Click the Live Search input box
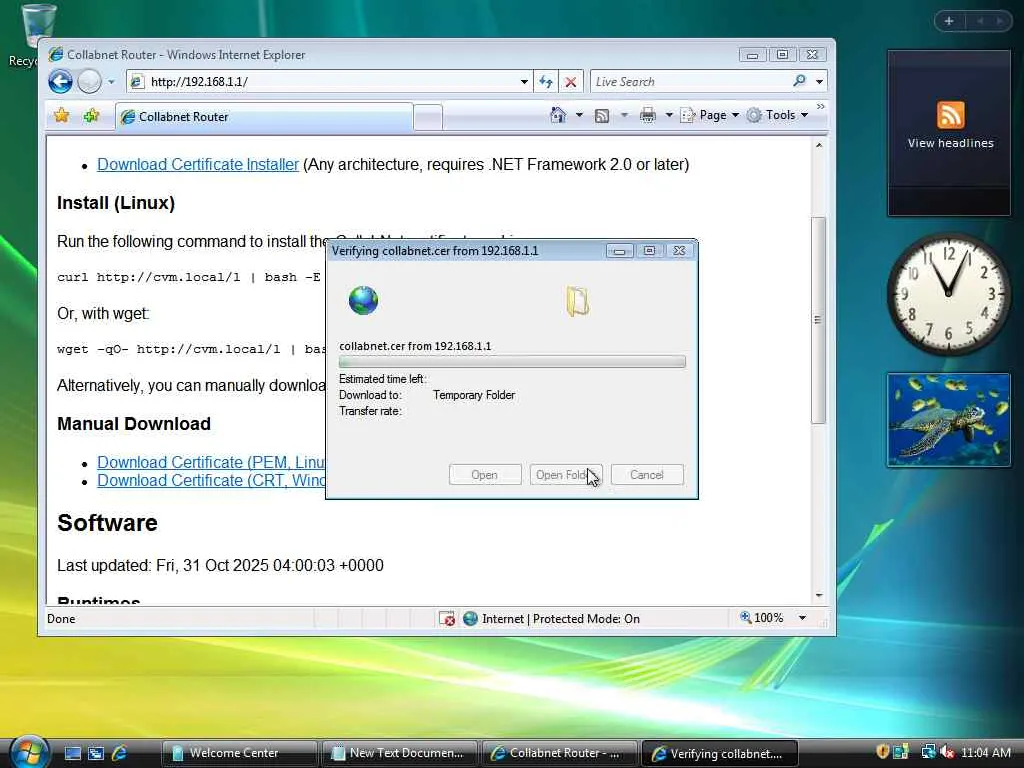This screenshot has width=1024, height=768. [x=689, y=82]
